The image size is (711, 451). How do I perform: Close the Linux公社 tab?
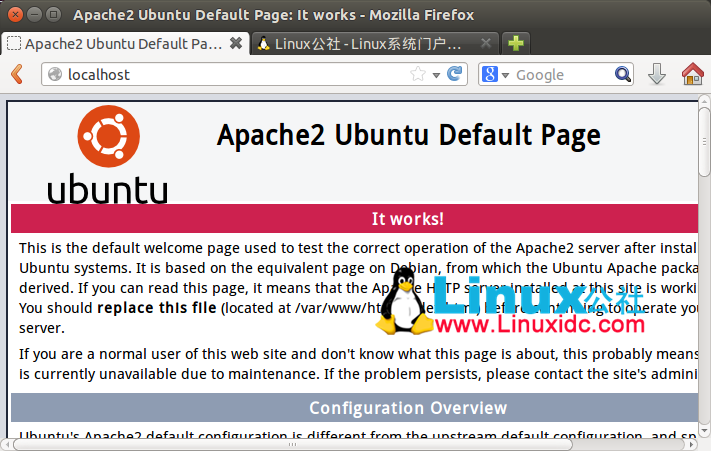tap(486, 44)
